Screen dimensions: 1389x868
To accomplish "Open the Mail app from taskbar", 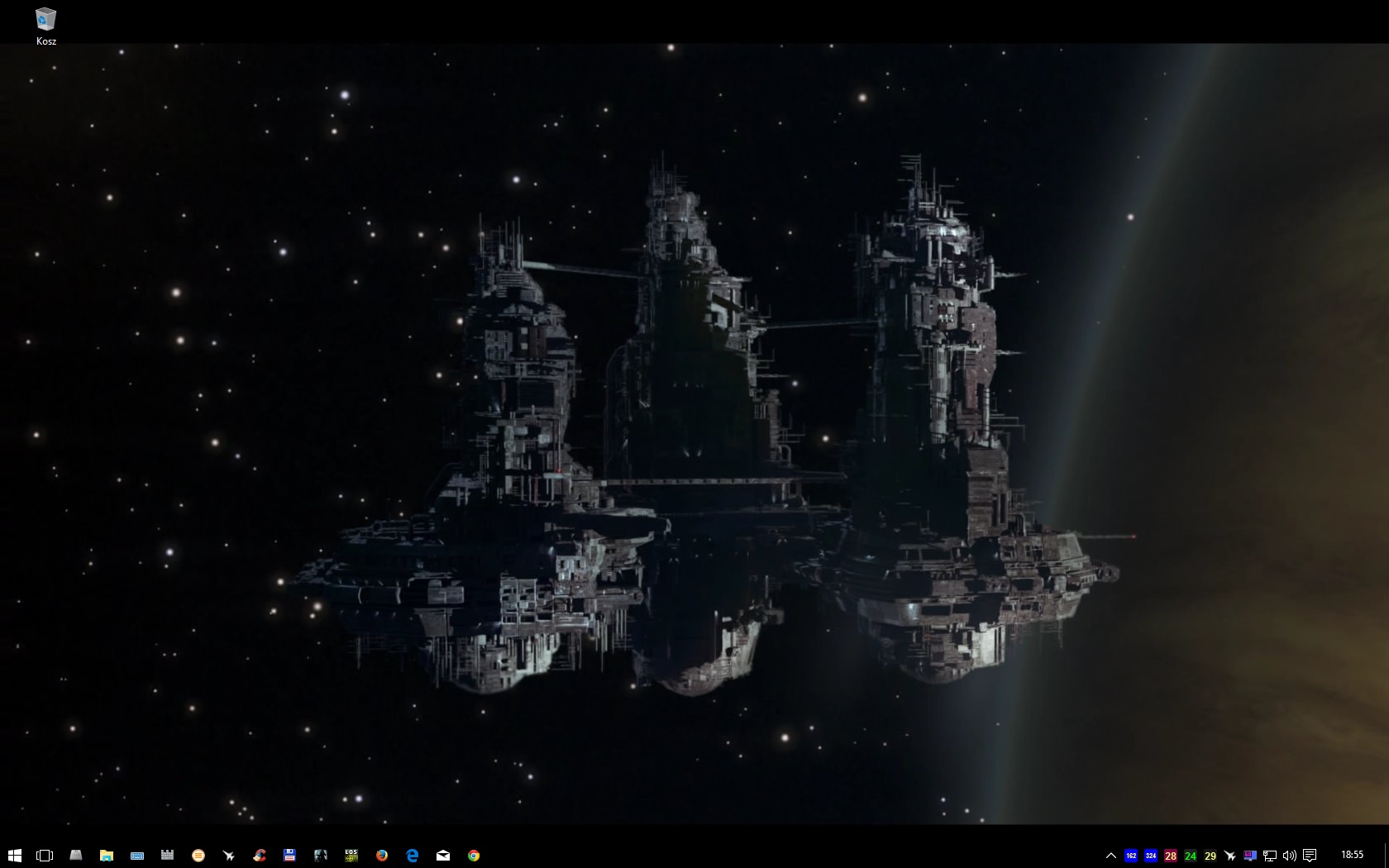I will pyautogui.click(x=443, y=856).
